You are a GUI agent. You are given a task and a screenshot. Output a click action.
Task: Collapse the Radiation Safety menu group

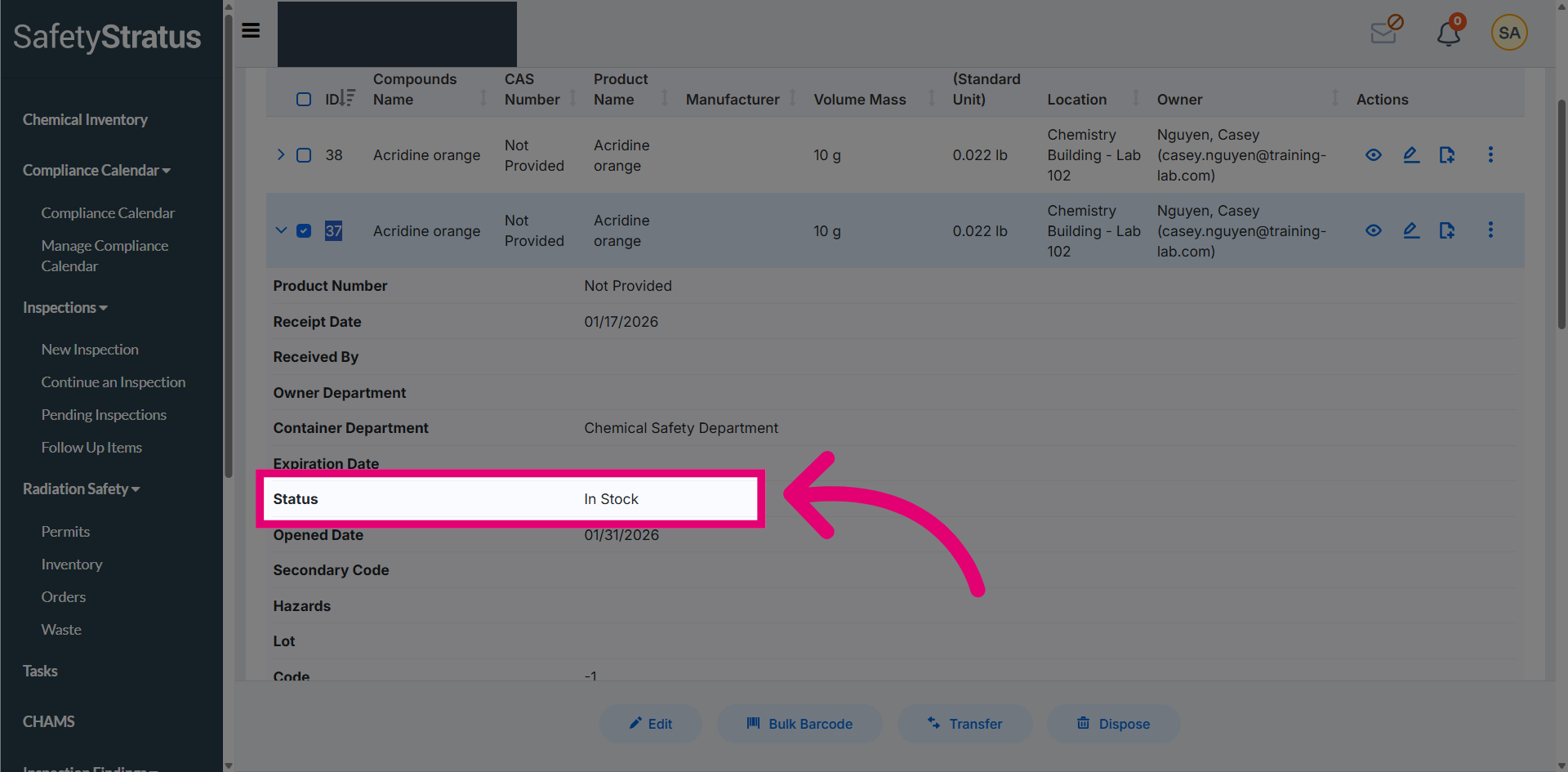(x=82, y=489)
